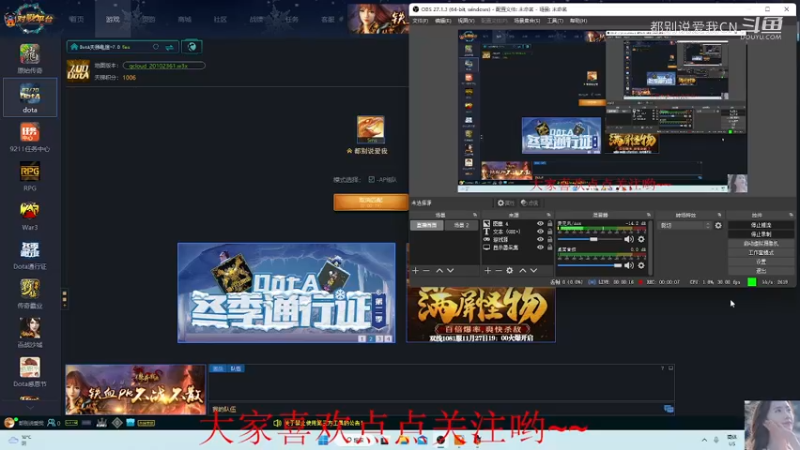Switch to the 社区 tab in platform nav

pos(220,19)
